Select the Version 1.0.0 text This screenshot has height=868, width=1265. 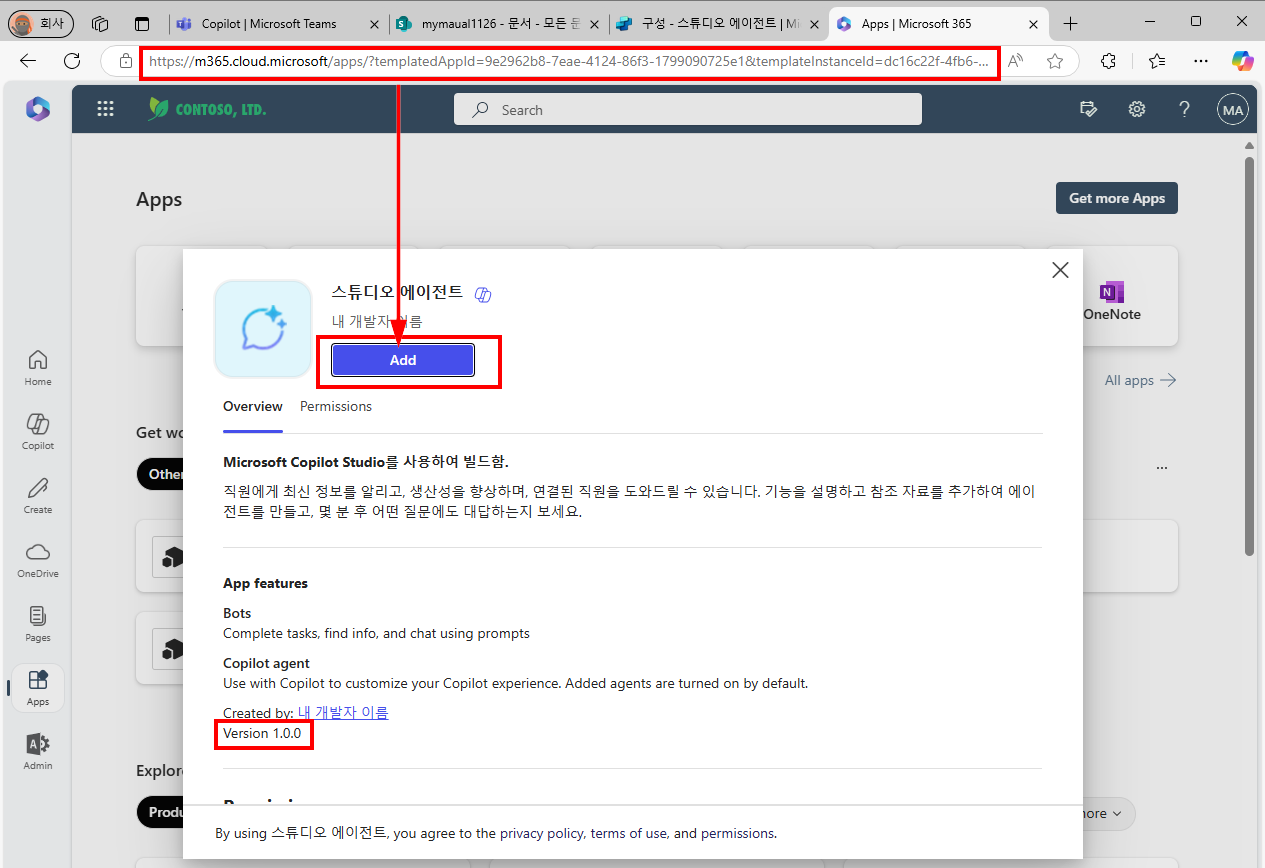pyautogui.click(x=262, y=734)
